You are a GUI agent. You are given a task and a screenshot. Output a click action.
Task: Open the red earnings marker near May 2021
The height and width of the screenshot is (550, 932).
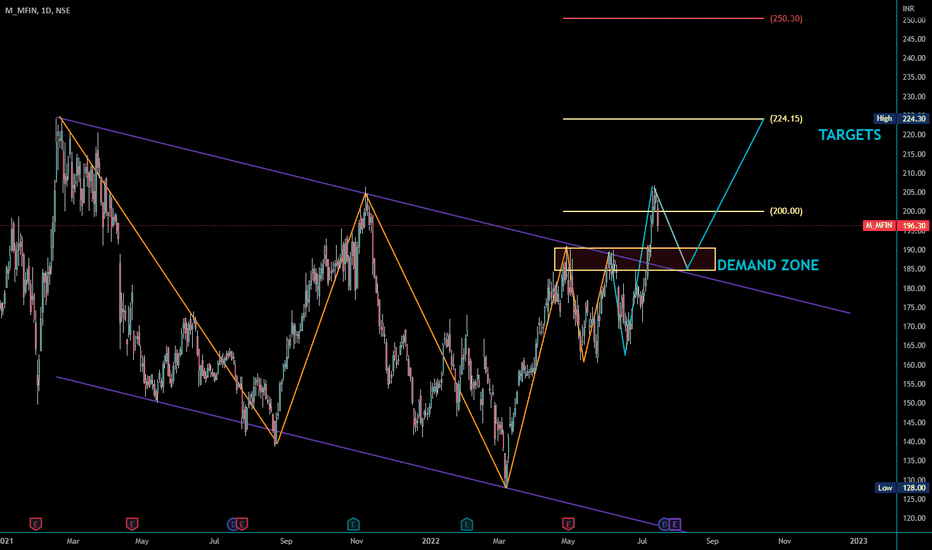(132, 524)
